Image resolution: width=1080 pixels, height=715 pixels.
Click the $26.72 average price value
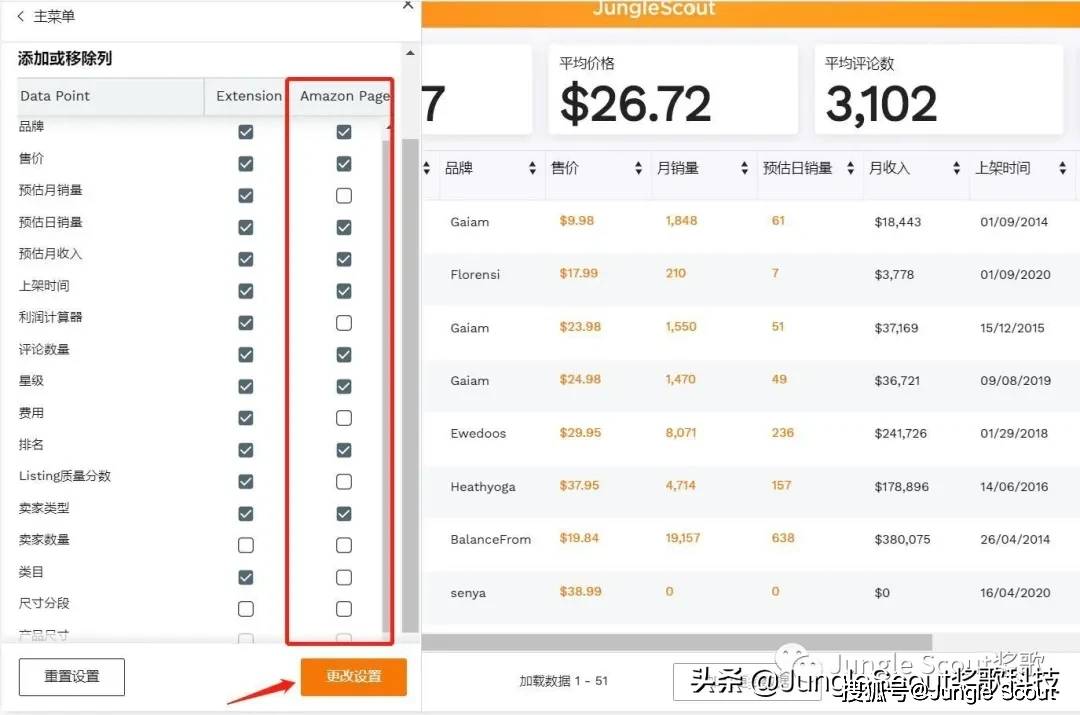tap(635, 104)
